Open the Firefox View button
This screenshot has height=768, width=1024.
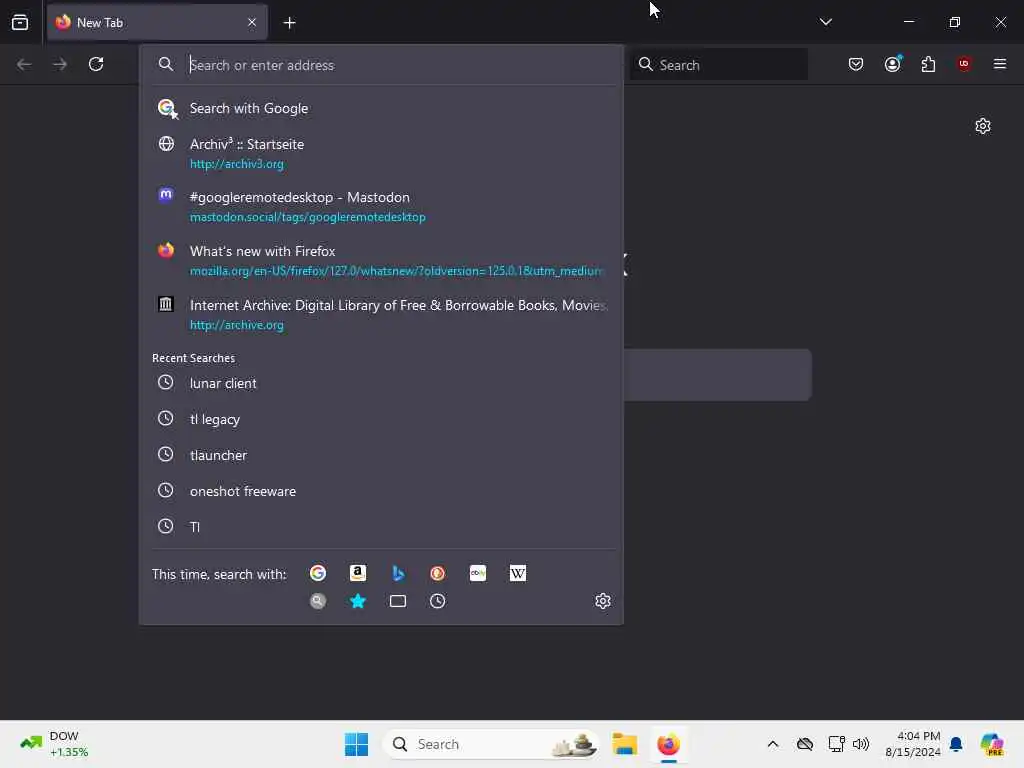[20, 22]
